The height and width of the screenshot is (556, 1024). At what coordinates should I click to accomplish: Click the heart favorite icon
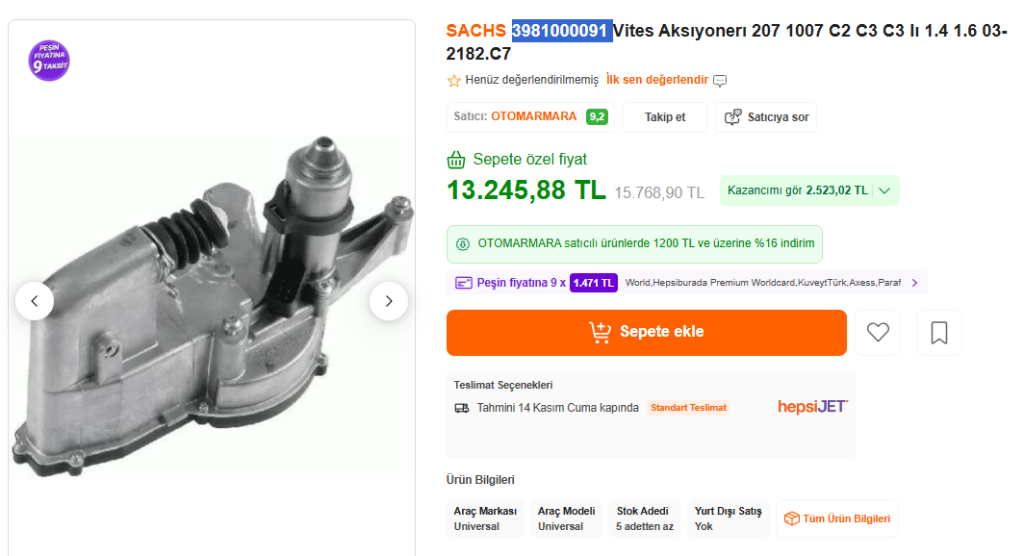pyautogui.click(x=877, y=333)
